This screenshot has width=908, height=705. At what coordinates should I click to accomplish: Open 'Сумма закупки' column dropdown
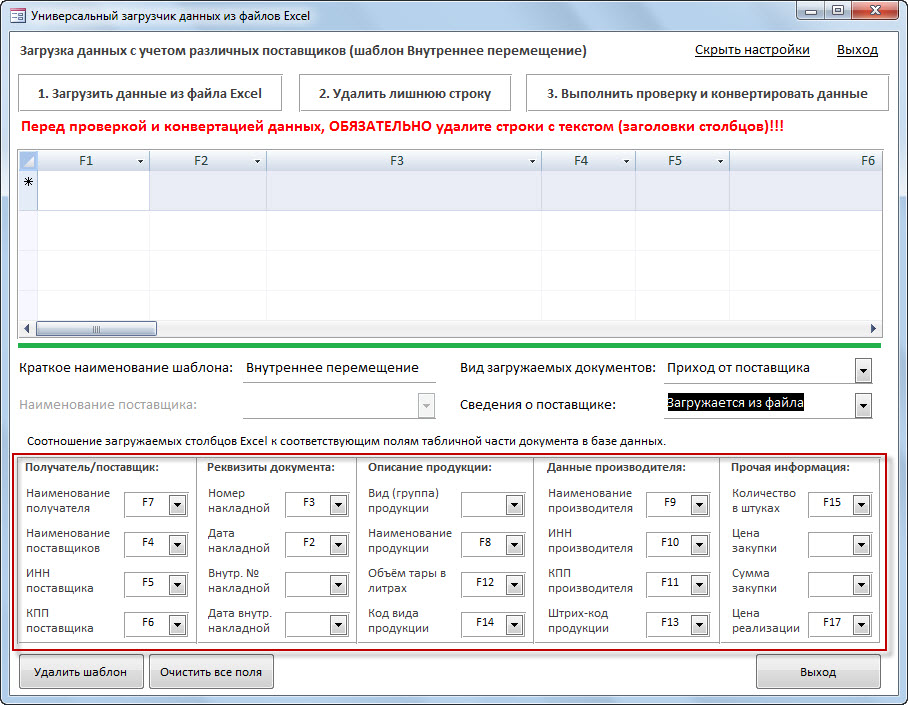(862, 585)
